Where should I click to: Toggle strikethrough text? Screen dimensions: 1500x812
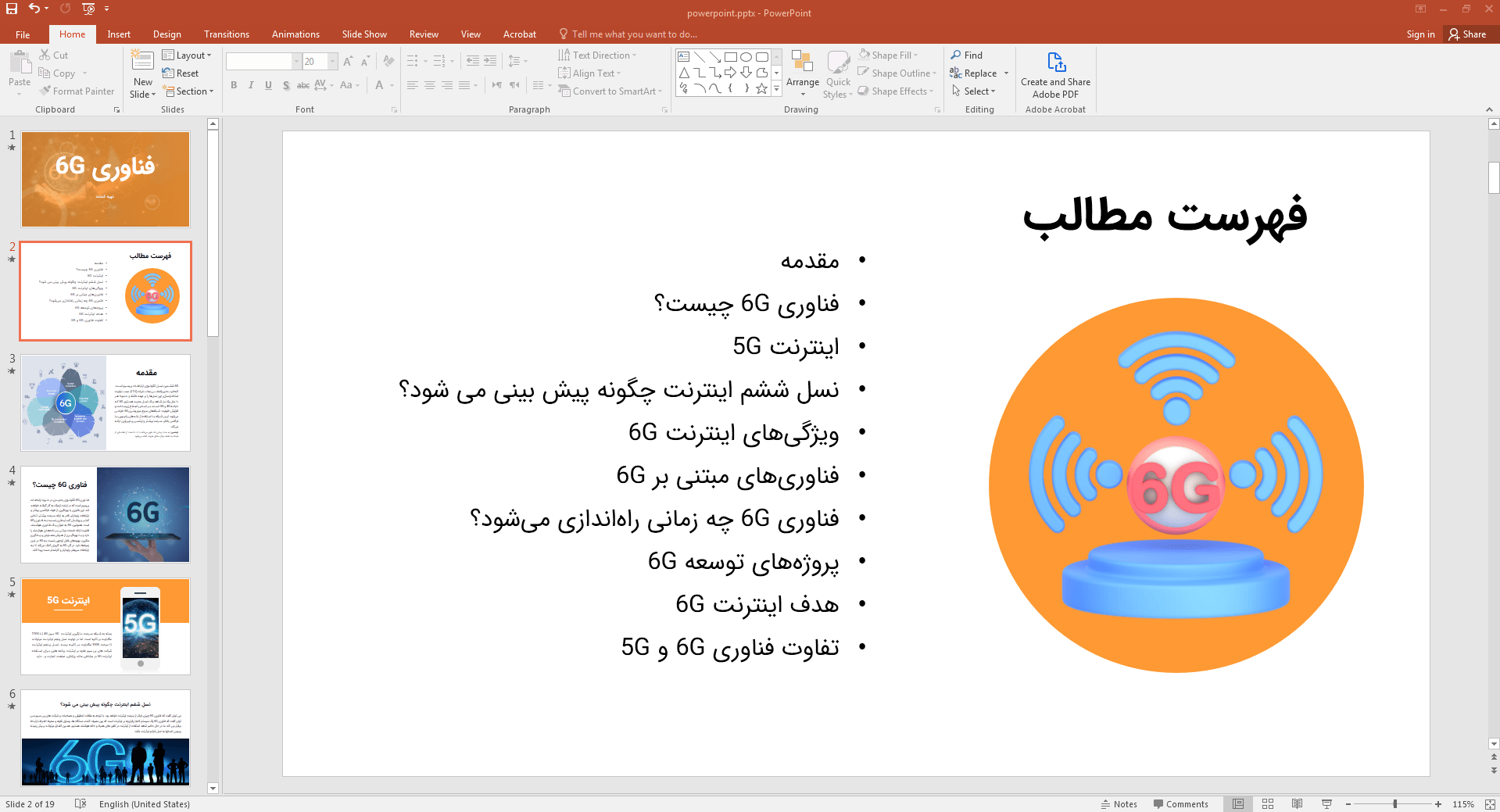pyautogui.click(x=303, y=85)
